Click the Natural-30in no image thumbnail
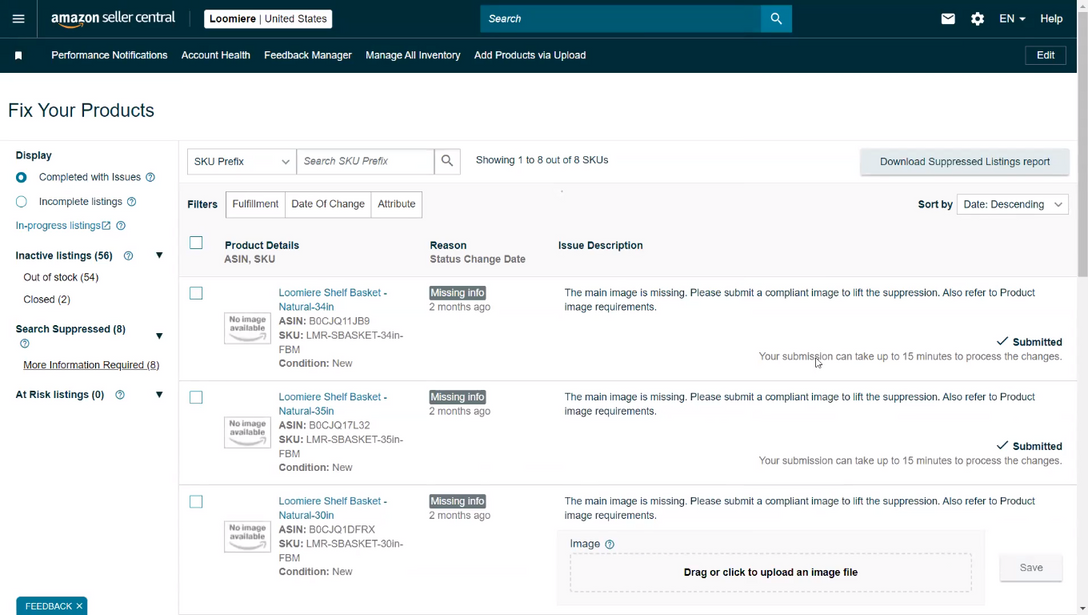The height and width of the screenshot is (615, 1088). coord(247,536)
